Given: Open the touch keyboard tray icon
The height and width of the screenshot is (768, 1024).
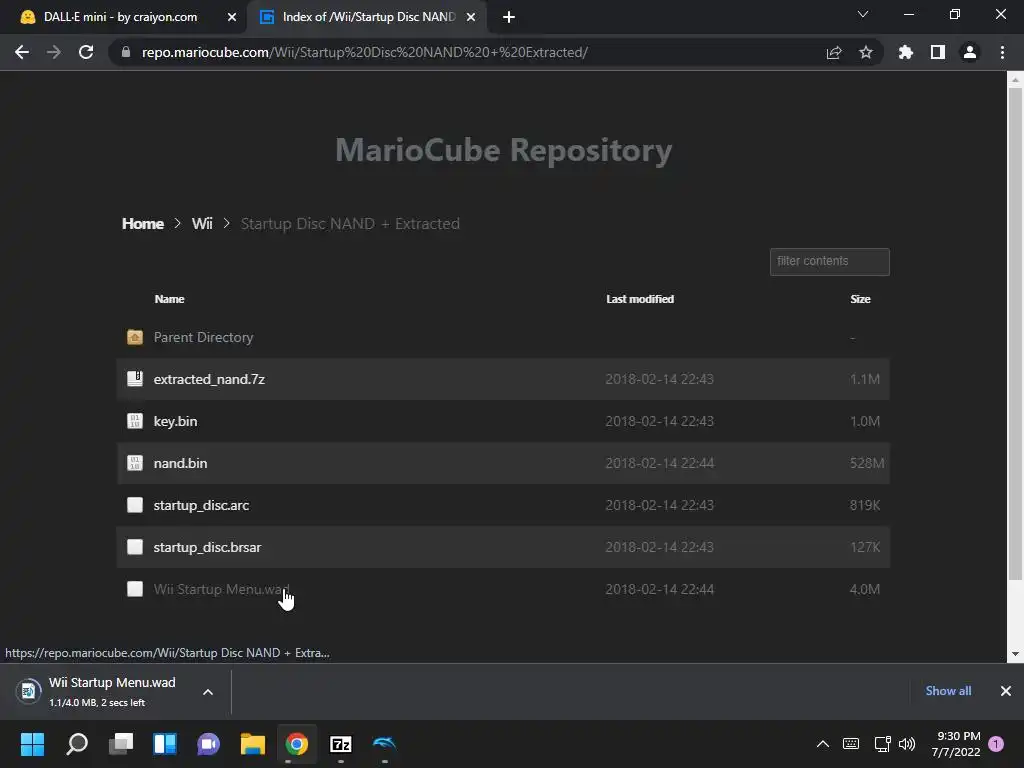Looking at the screenshot, I should point(851,744).
